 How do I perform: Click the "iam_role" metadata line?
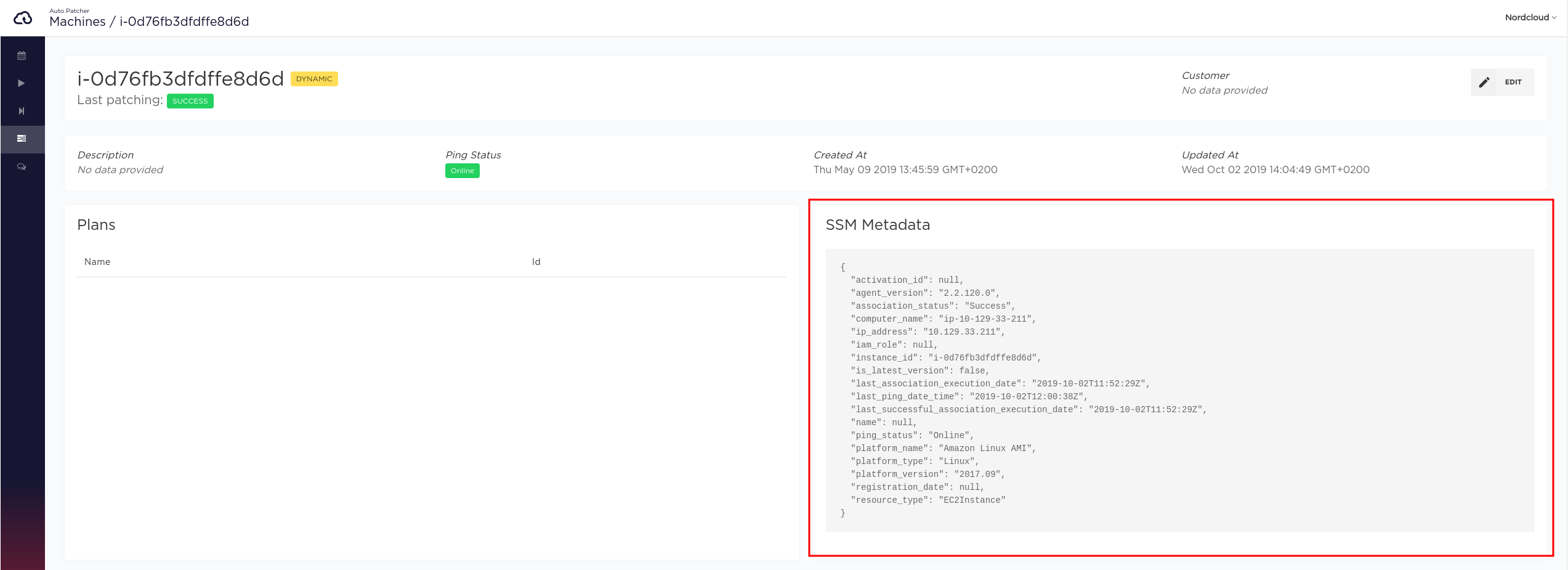point(894,345)
